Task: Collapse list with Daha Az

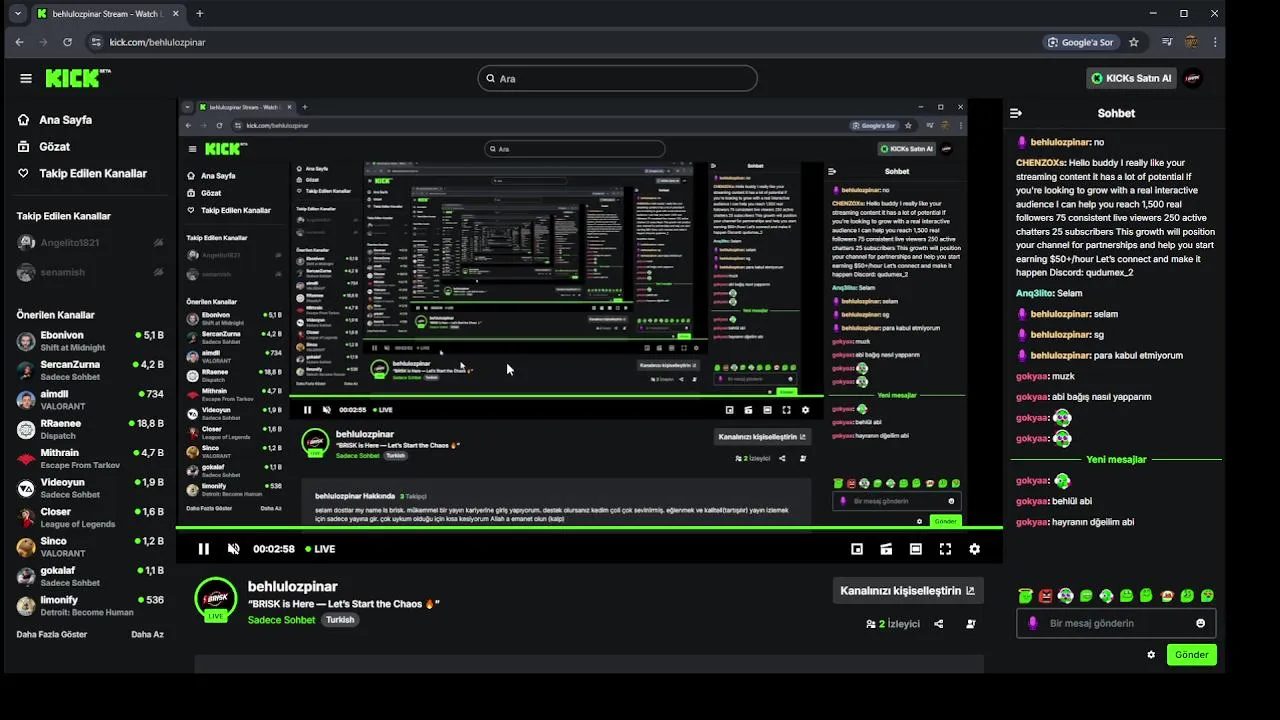Action: pos(147,635)
